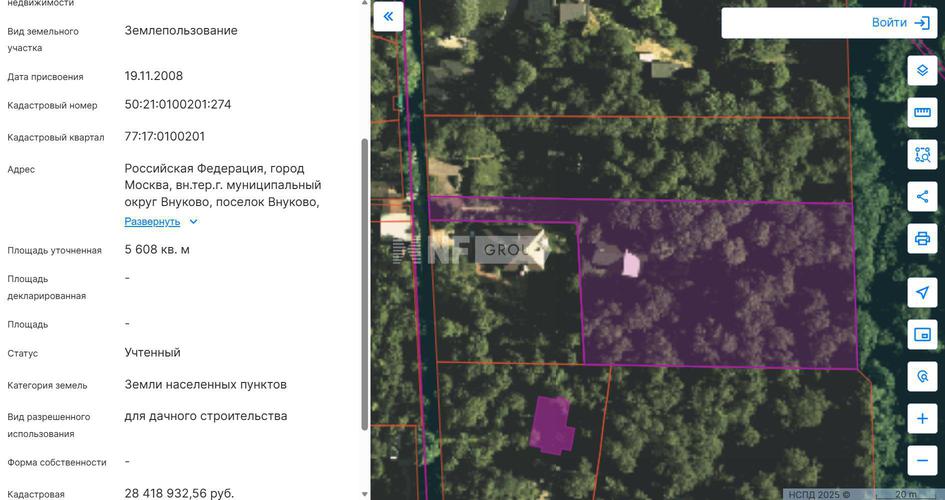The width and height of the screenshot is (945, 500).
Task: Zoom out with the minus button
Action: [922, 461]
